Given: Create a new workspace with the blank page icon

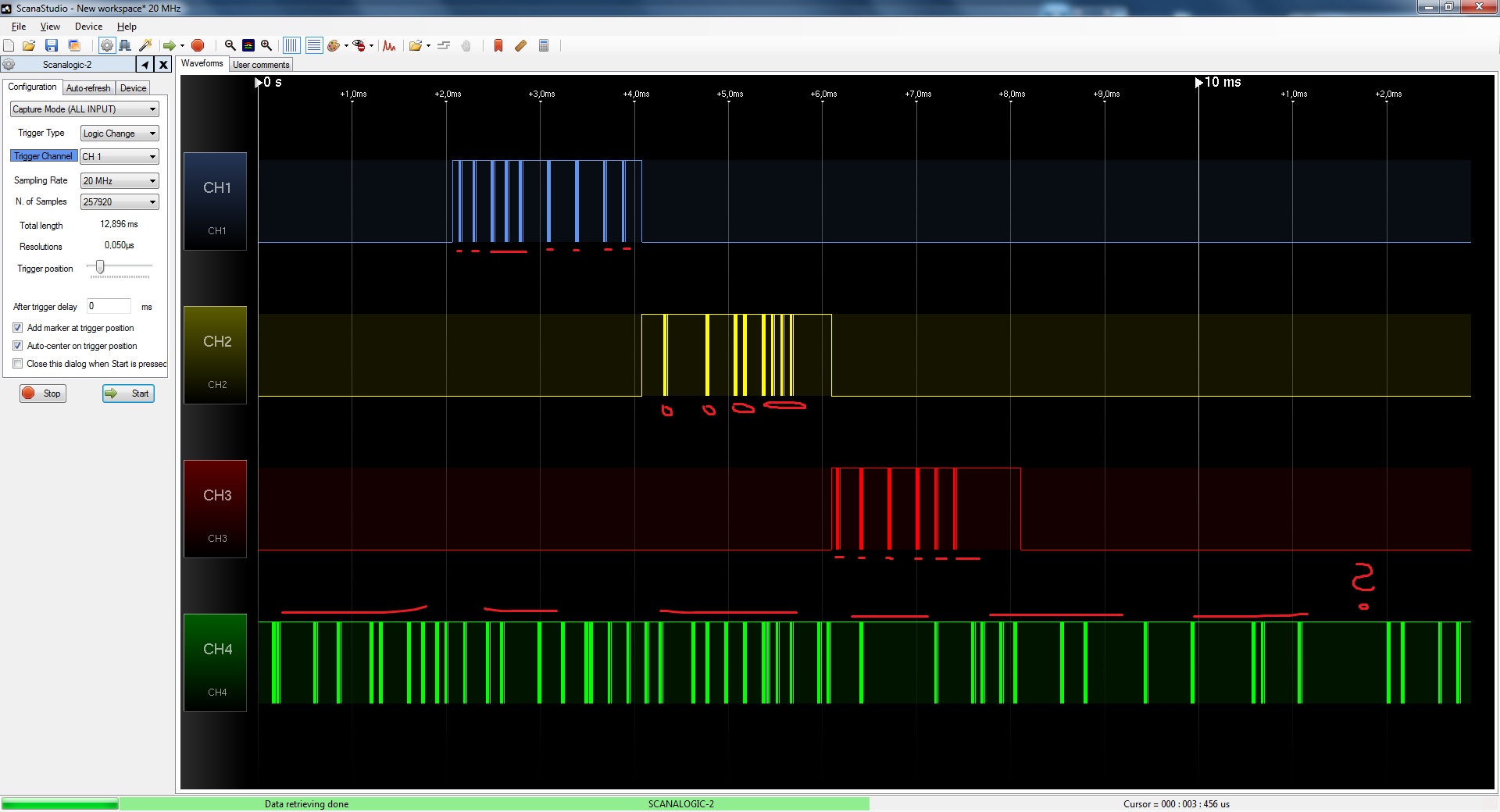Looking at the screenshot, I should 9,45.
